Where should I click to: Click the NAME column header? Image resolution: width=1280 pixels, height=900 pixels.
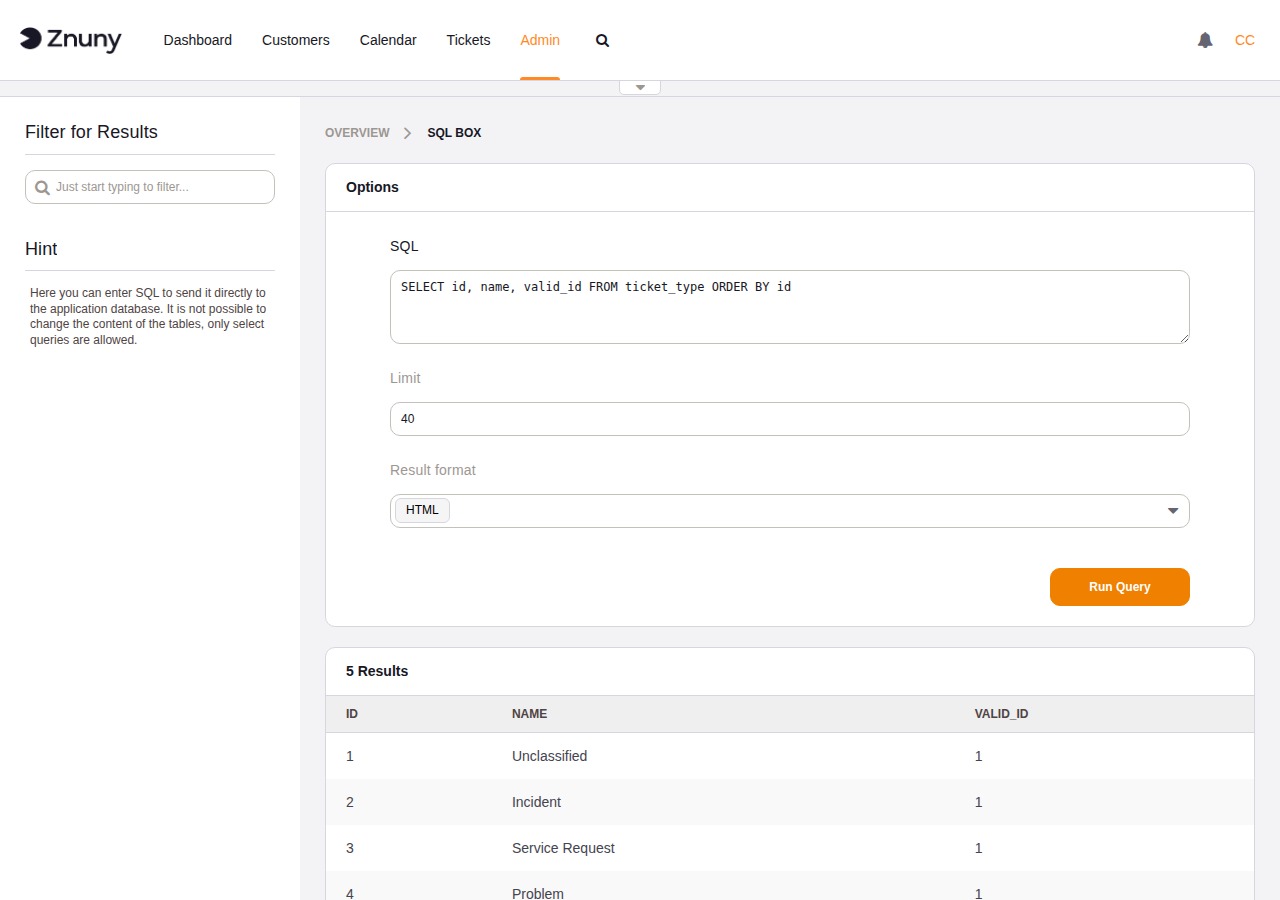tap(529, 714)
